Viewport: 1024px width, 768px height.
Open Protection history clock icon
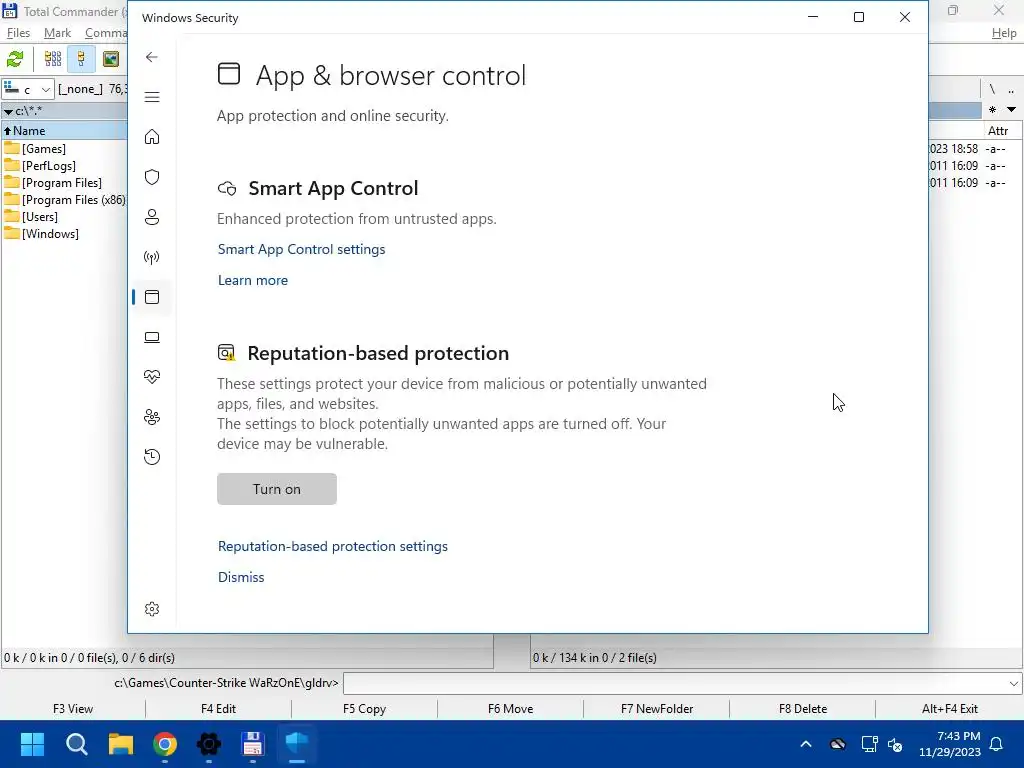[x=152, y=457]
